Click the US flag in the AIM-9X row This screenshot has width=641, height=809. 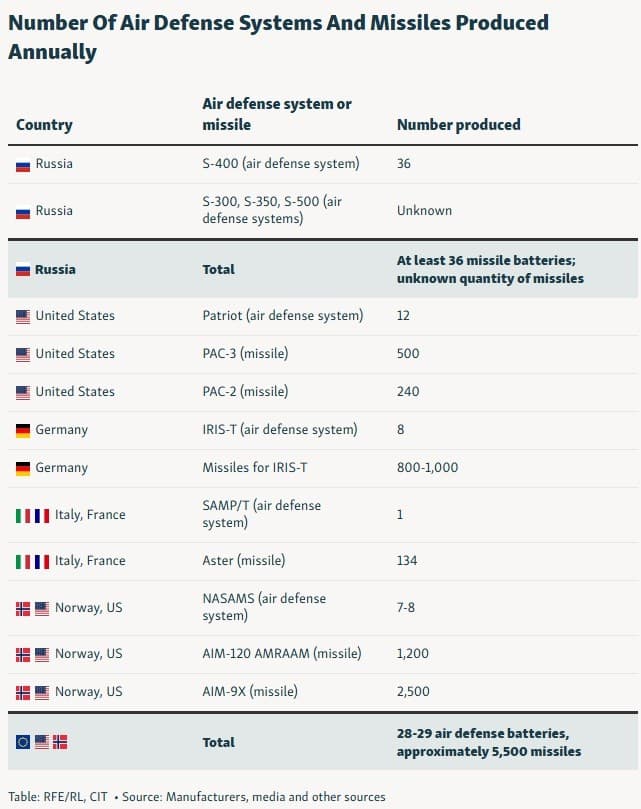coord(42,692)
